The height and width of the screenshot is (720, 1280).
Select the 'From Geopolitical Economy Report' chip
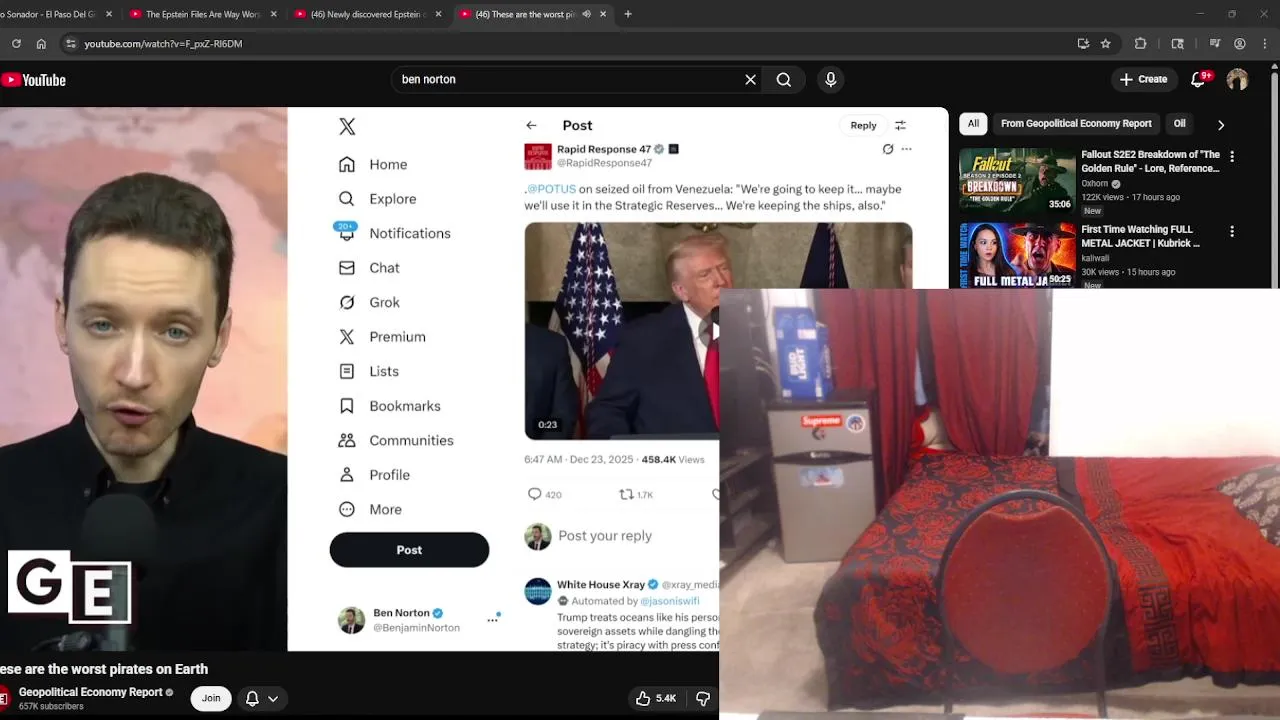(1076, 123)
